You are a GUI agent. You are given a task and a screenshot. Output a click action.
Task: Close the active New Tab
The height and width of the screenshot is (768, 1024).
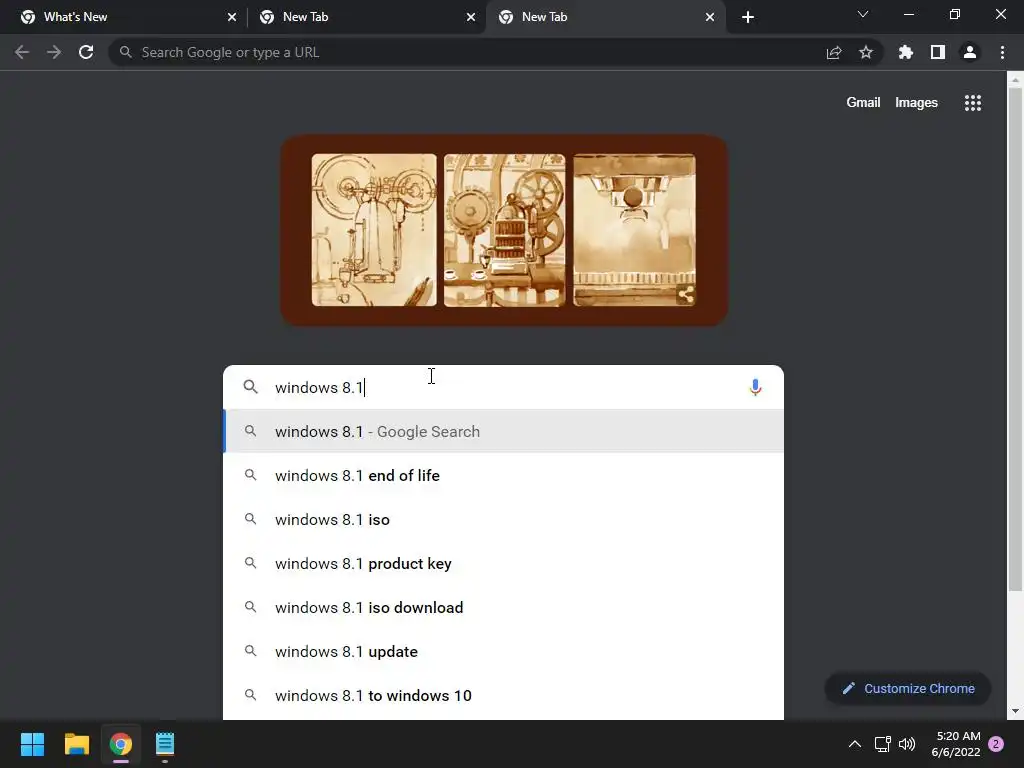(710, 17)
